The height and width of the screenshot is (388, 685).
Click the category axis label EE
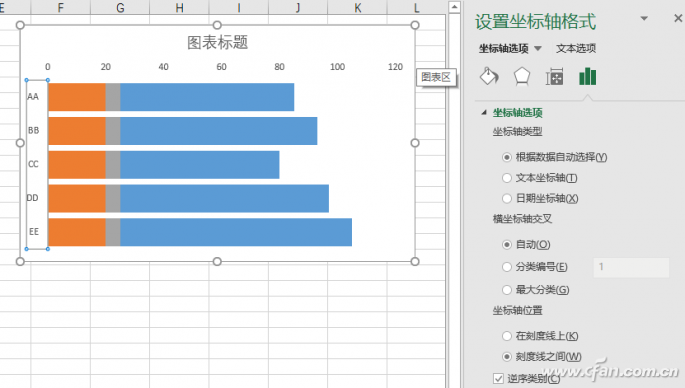tap(34, 232)
